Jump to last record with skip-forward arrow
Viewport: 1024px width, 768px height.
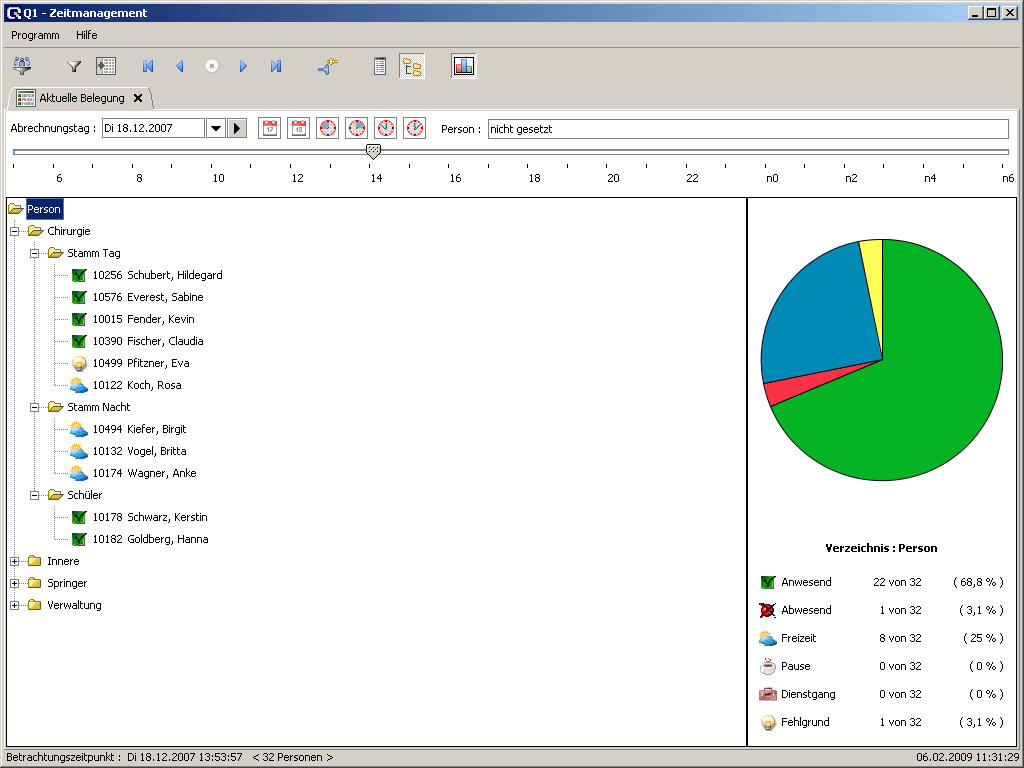tap(276, 66)
